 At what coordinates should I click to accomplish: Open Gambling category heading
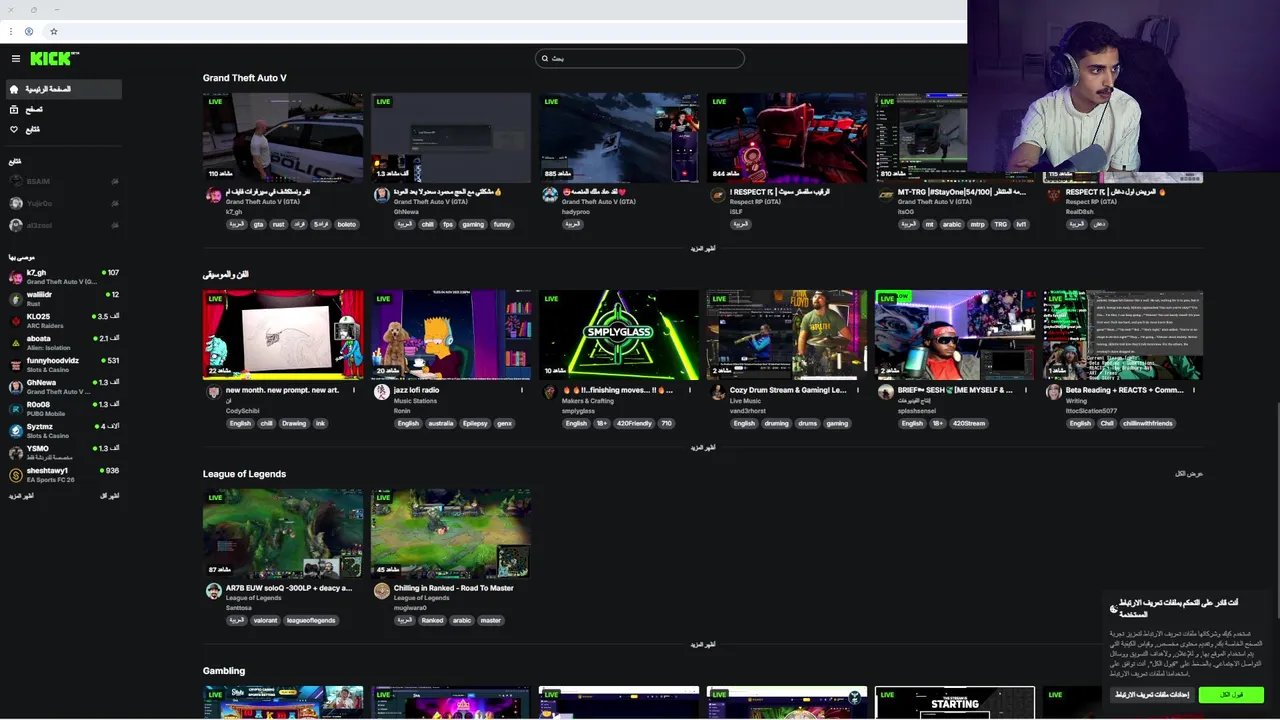[x=223, y=671]
